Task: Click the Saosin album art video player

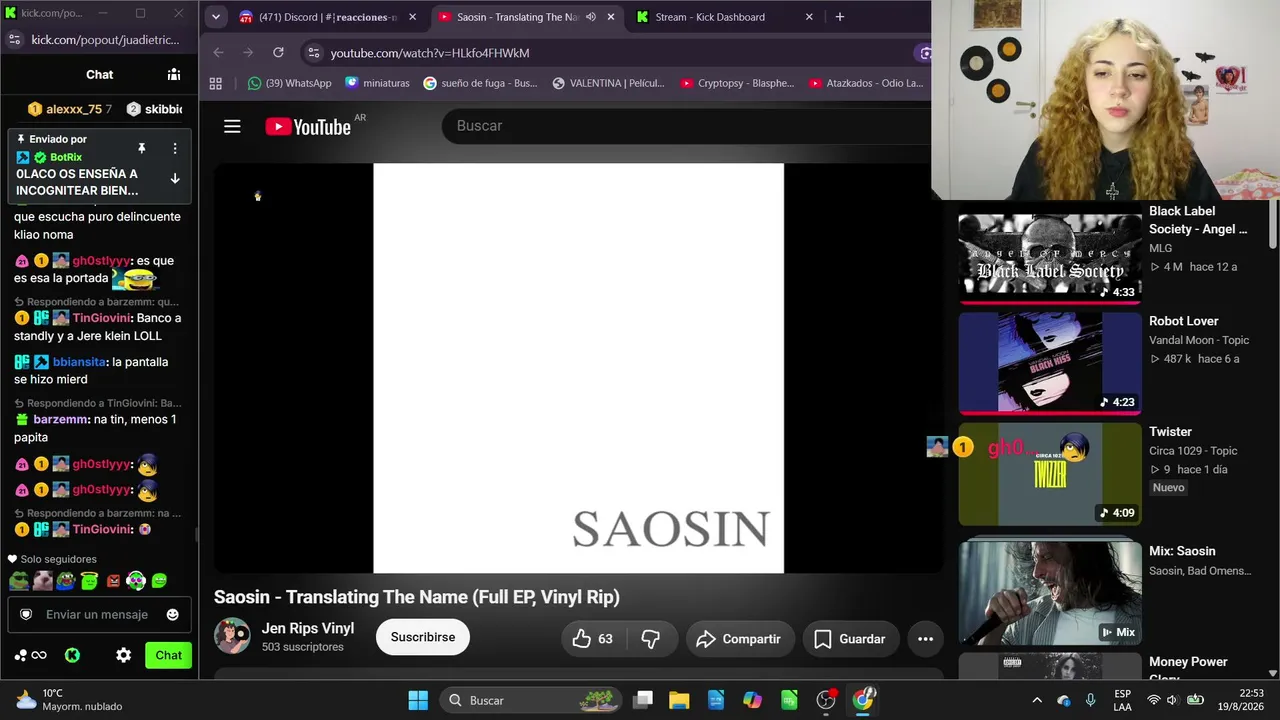Action: 578,368
